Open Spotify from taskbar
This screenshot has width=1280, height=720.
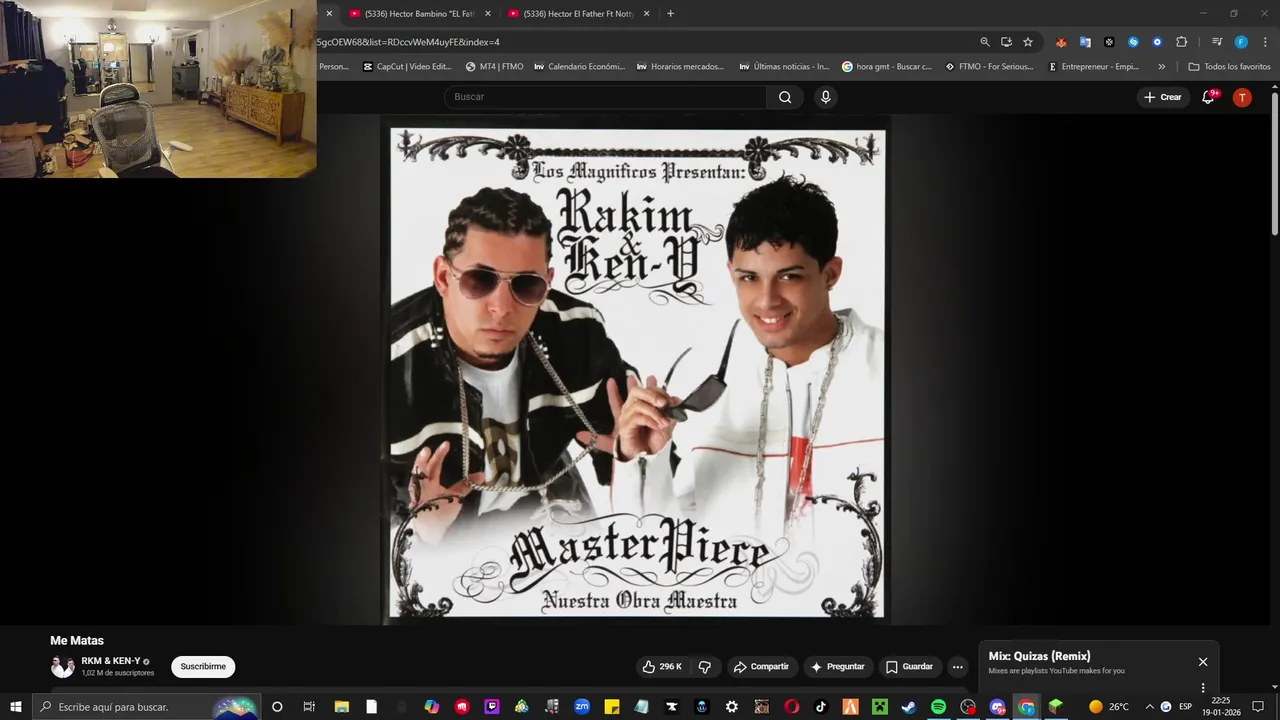pyautogui.click(x=938, y=707)
